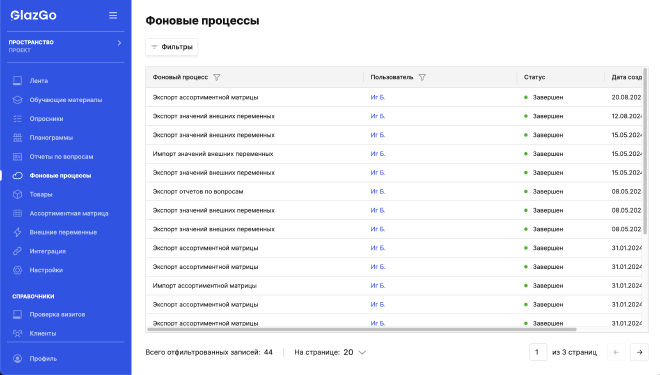The height and width of the screenshot is (375, 660).
Task: Open Профиль menu item
Action: pyautogui.click(x=43, y=359)
